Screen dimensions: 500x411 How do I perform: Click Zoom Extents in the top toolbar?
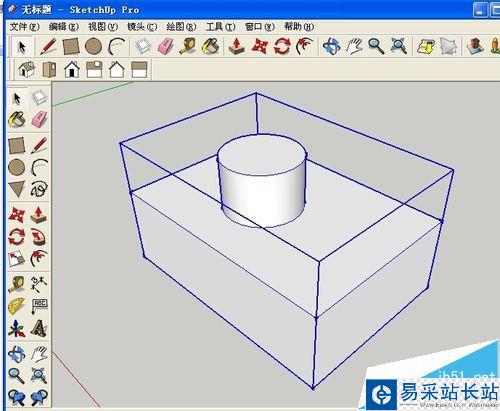(399, 46)
